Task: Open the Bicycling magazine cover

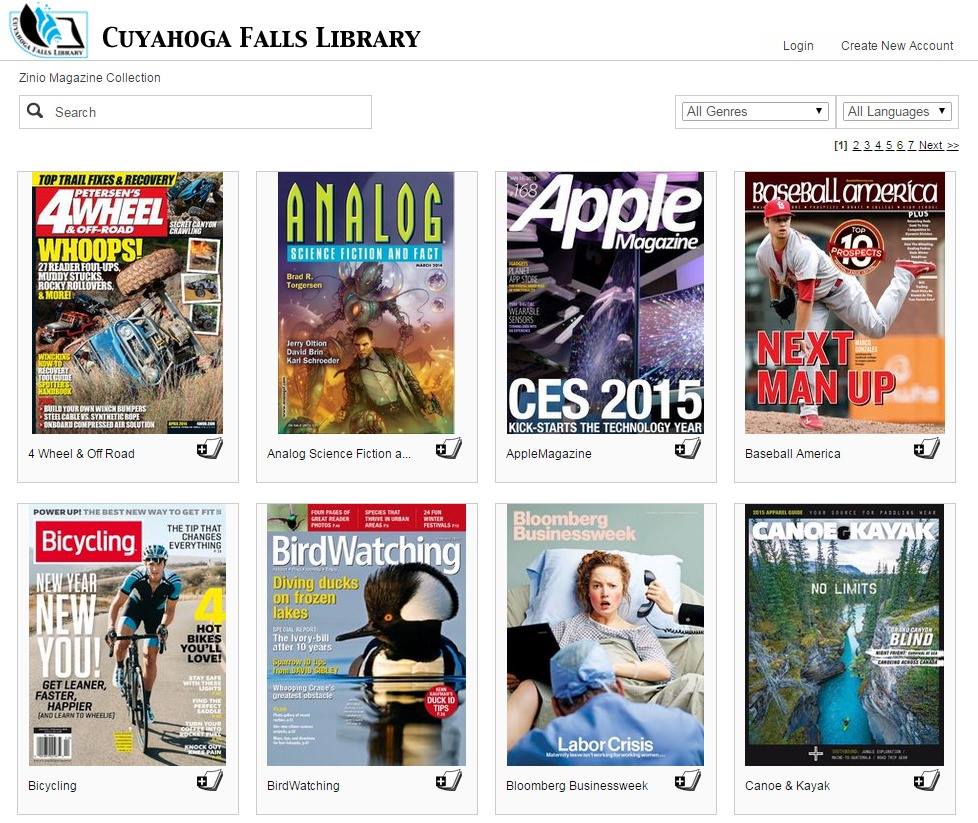Action: click(x=127, y=635)
